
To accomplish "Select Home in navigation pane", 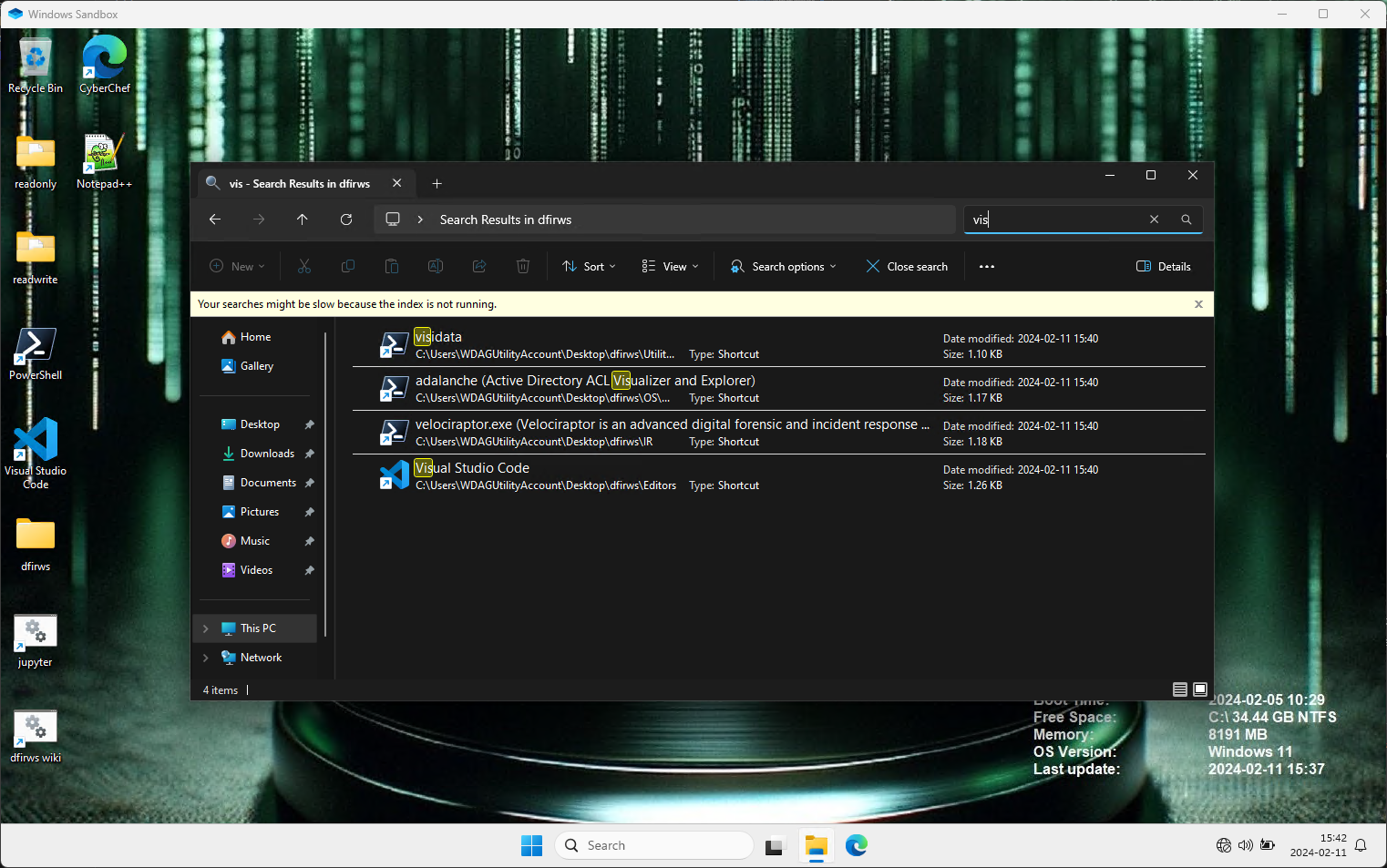I will pos(255,337).
